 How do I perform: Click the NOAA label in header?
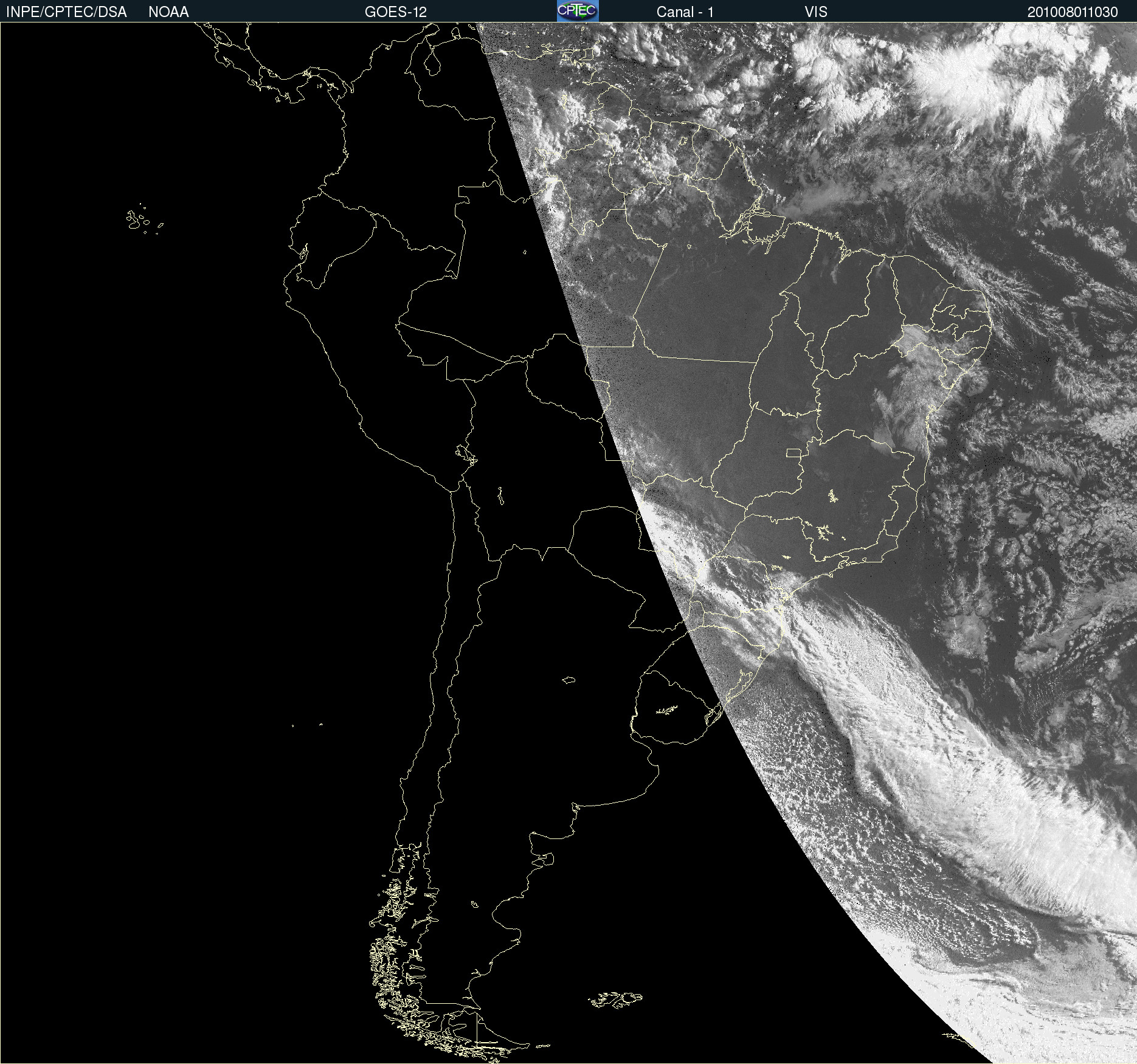tap(168, 12)
